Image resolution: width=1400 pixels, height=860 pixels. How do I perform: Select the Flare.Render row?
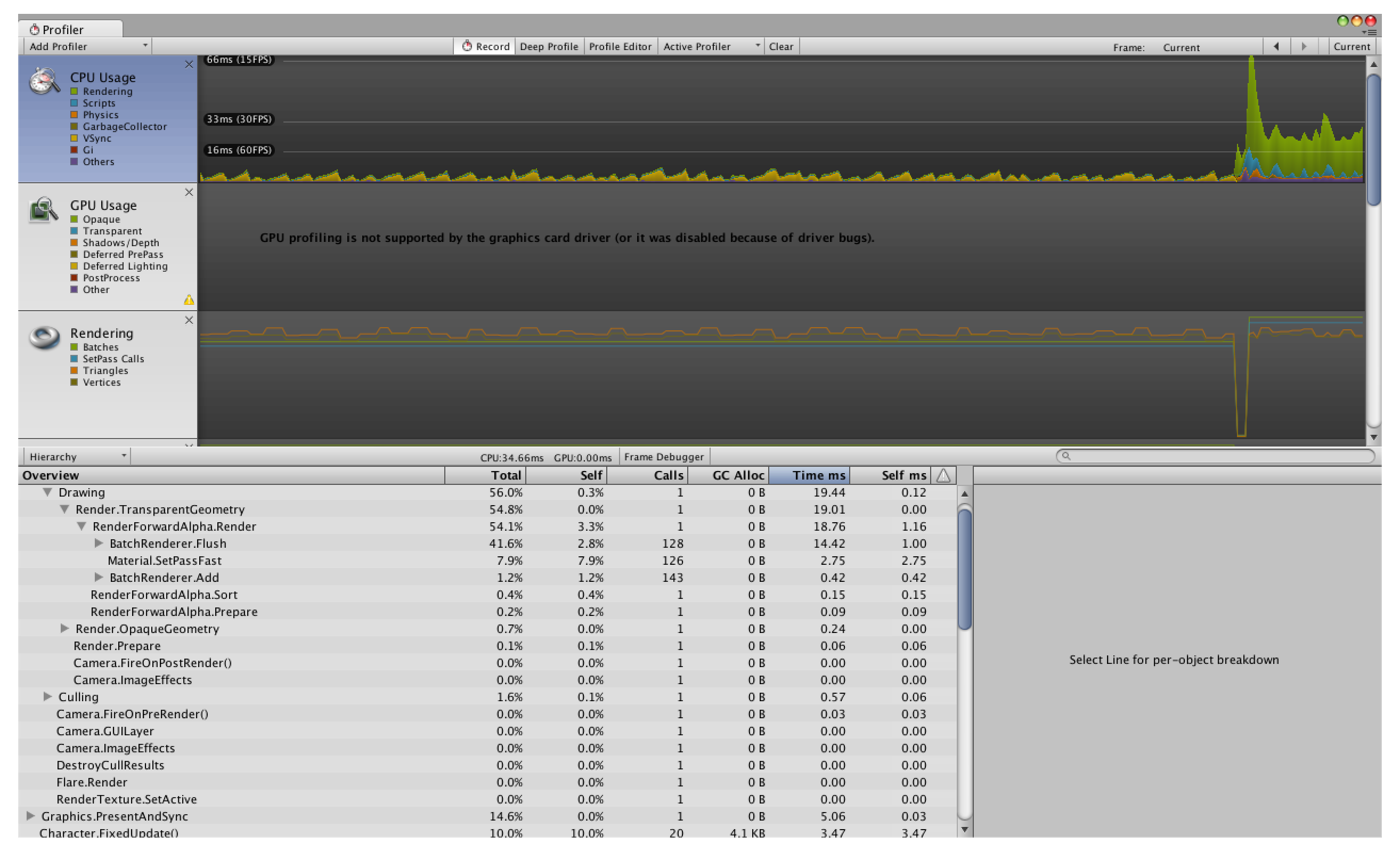coord(488,782)
